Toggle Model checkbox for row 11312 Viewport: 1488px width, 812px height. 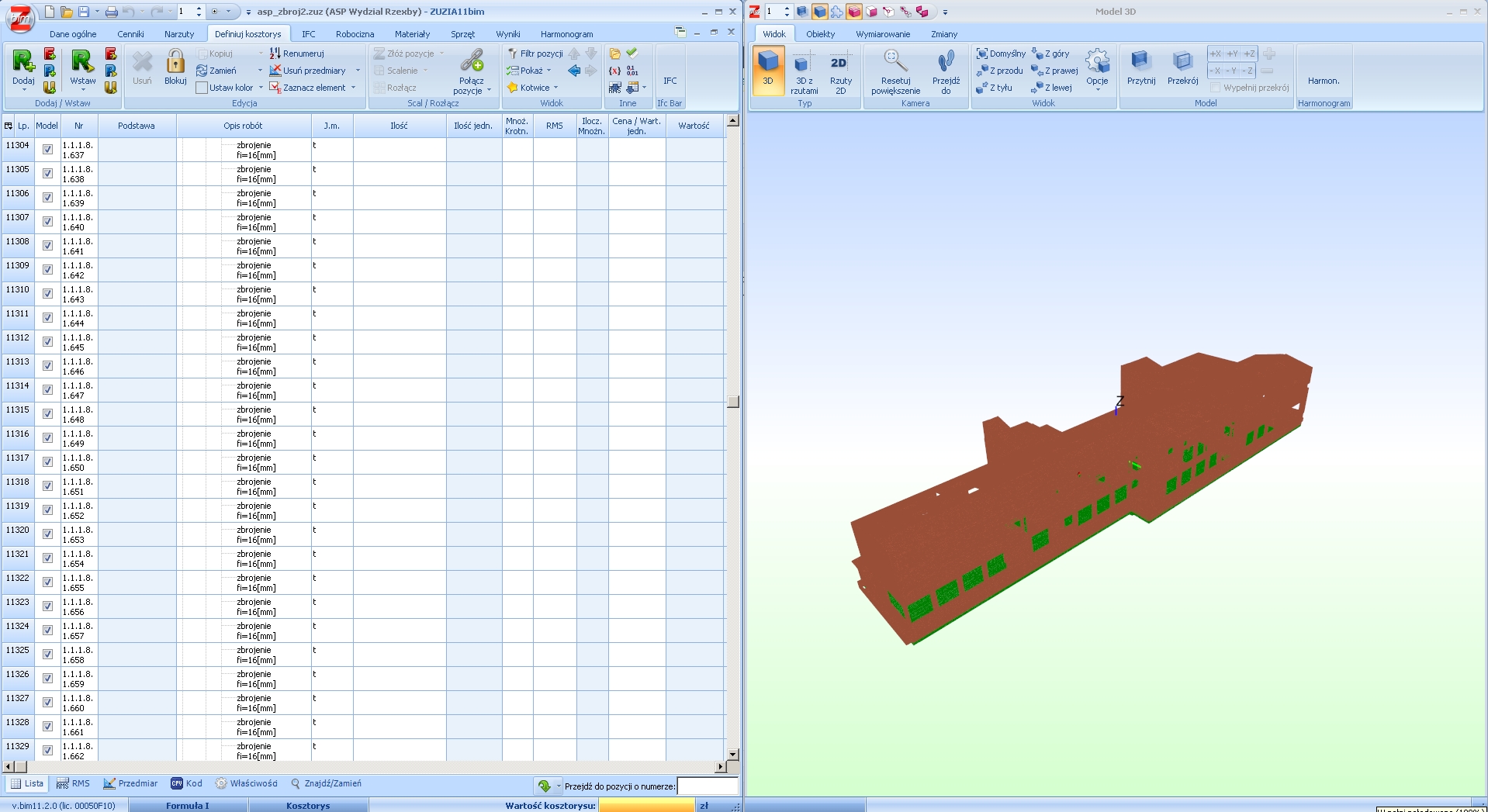coord(47,342)
